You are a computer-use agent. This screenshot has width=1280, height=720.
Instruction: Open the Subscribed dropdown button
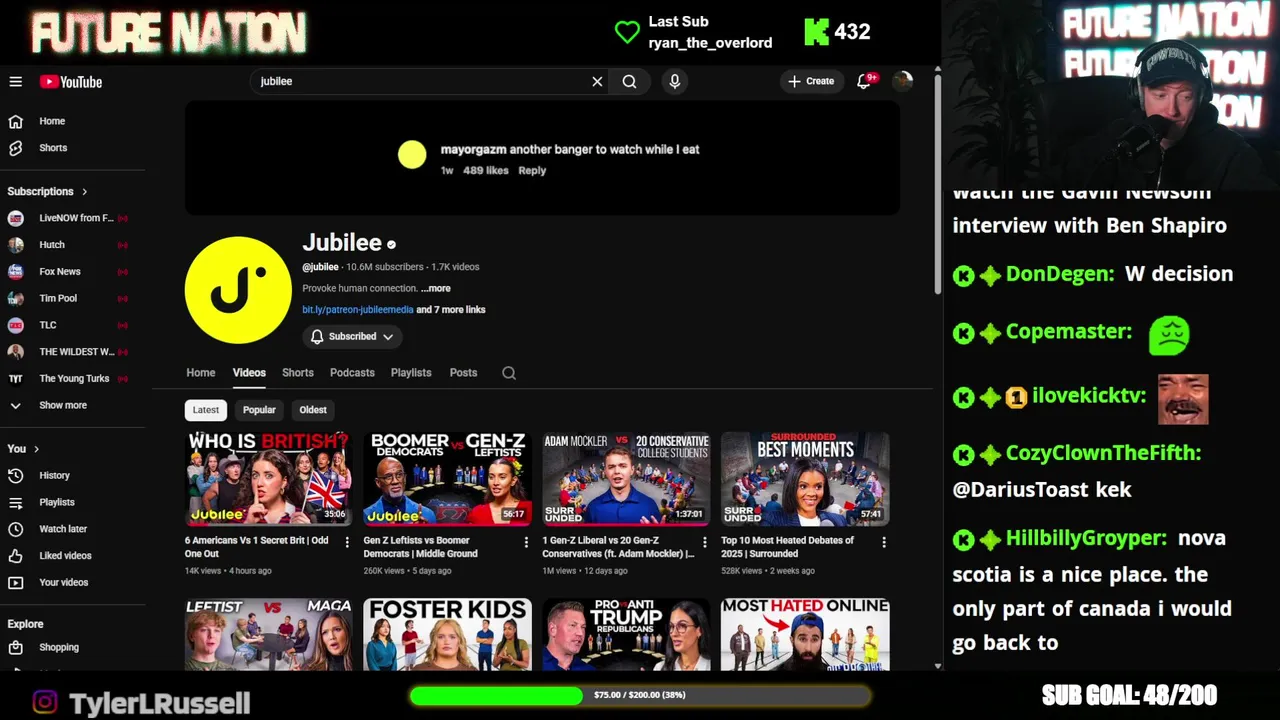coord(350,337)
